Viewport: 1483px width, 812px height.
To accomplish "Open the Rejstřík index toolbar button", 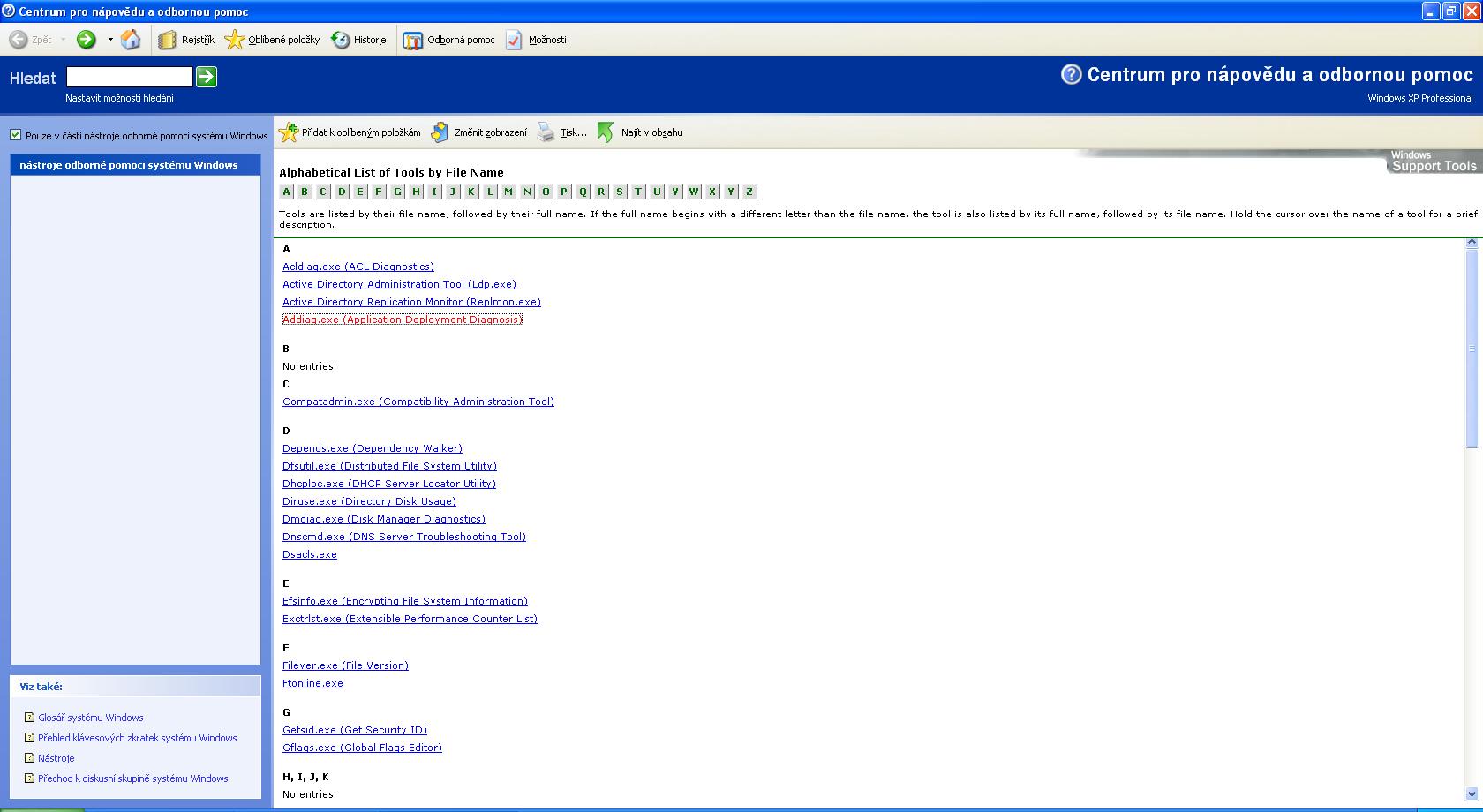I will (x=186, y=40).
